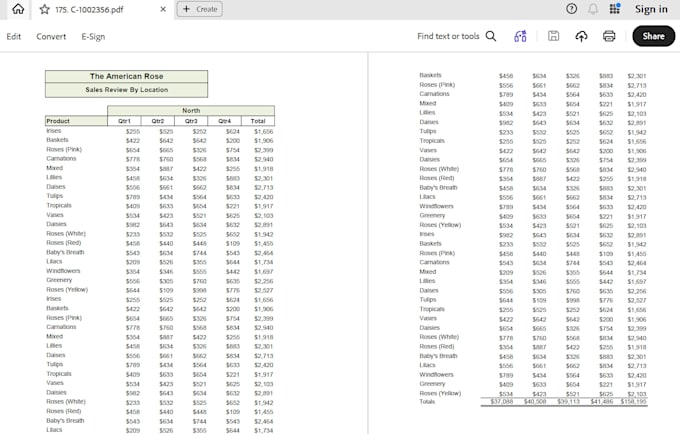This screenshot has width=680, height=434.
Task: Open the E-Sign menu
Action: coord(93,37)
